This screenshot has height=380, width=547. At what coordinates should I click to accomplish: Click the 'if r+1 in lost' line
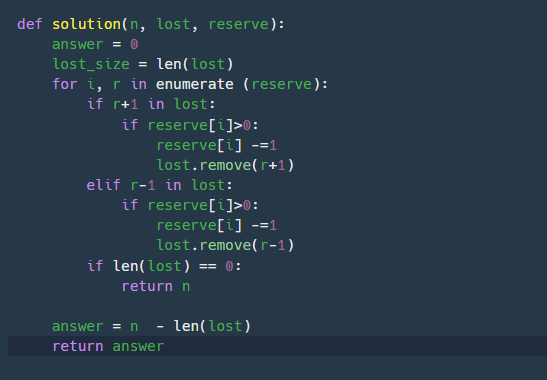coord(151,104)
